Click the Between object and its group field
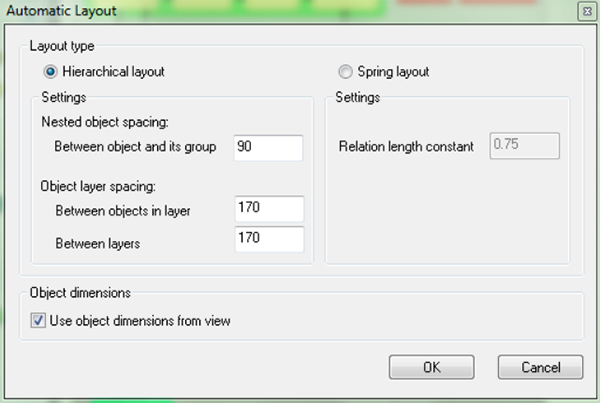This screenshot has width=600, height=403. pyautogui.click(x=269, y=147)
